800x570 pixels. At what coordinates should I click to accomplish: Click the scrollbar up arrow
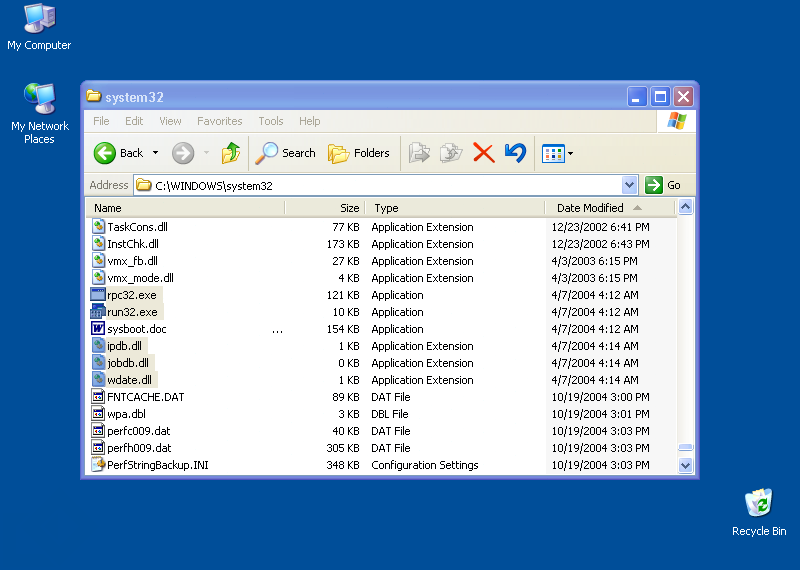[685, 207]
